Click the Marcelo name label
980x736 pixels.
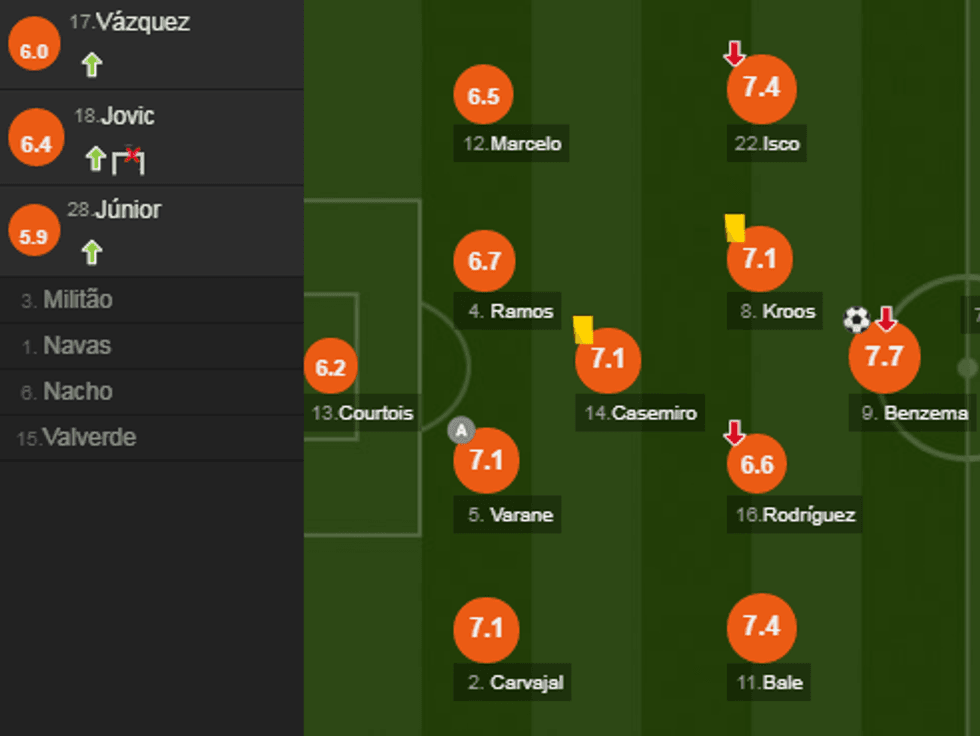513,143
